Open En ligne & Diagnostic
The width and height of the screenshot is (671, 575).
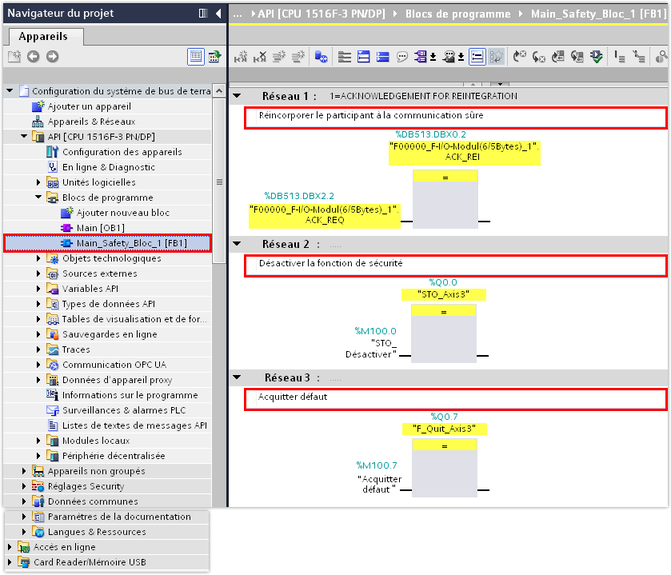tap(108, 167)
